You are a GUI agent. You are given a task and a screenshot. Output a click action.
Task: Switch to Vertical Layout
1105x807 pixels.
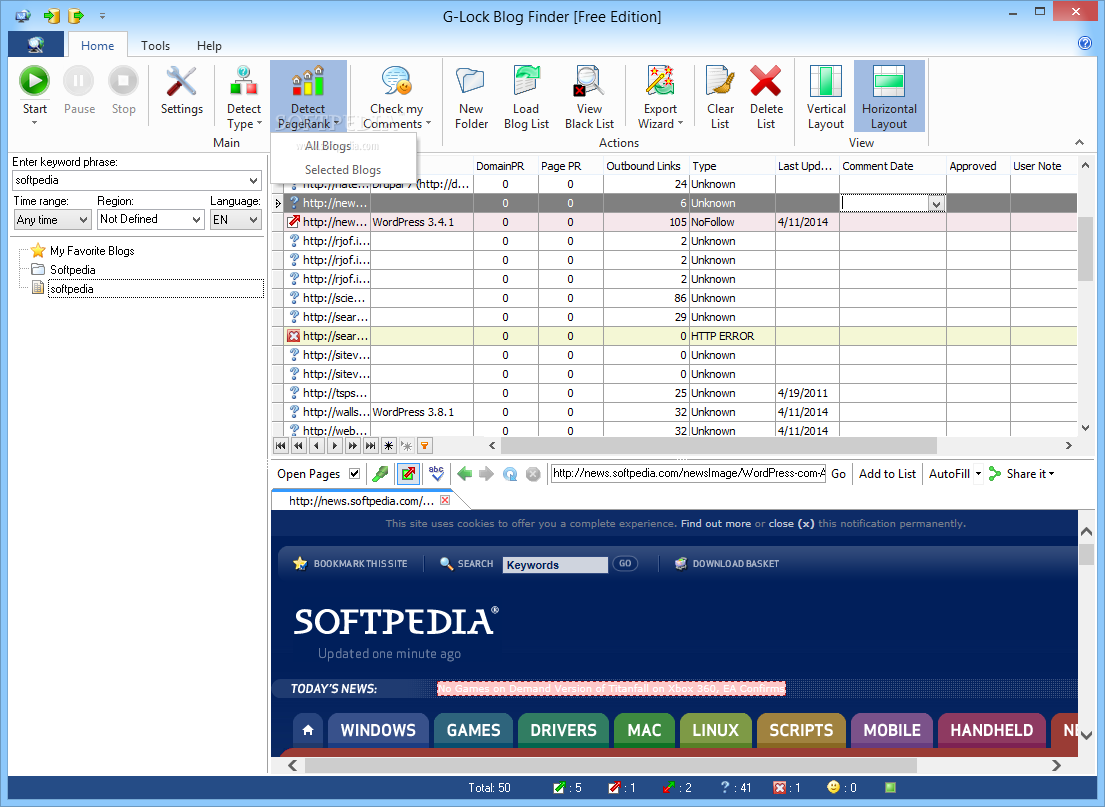(826, 98)
